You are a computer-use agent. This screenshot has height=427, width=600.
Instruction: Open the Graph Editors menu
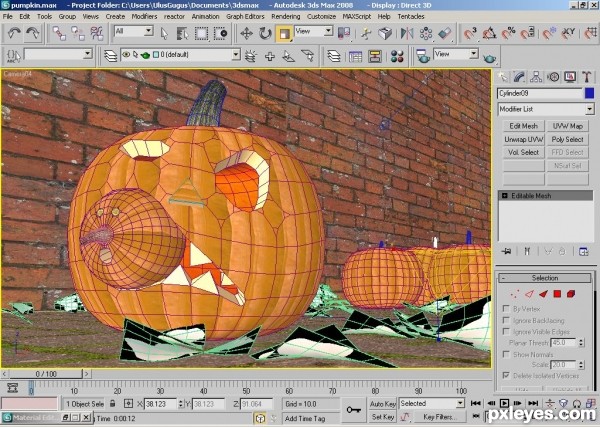click(245, 16)
